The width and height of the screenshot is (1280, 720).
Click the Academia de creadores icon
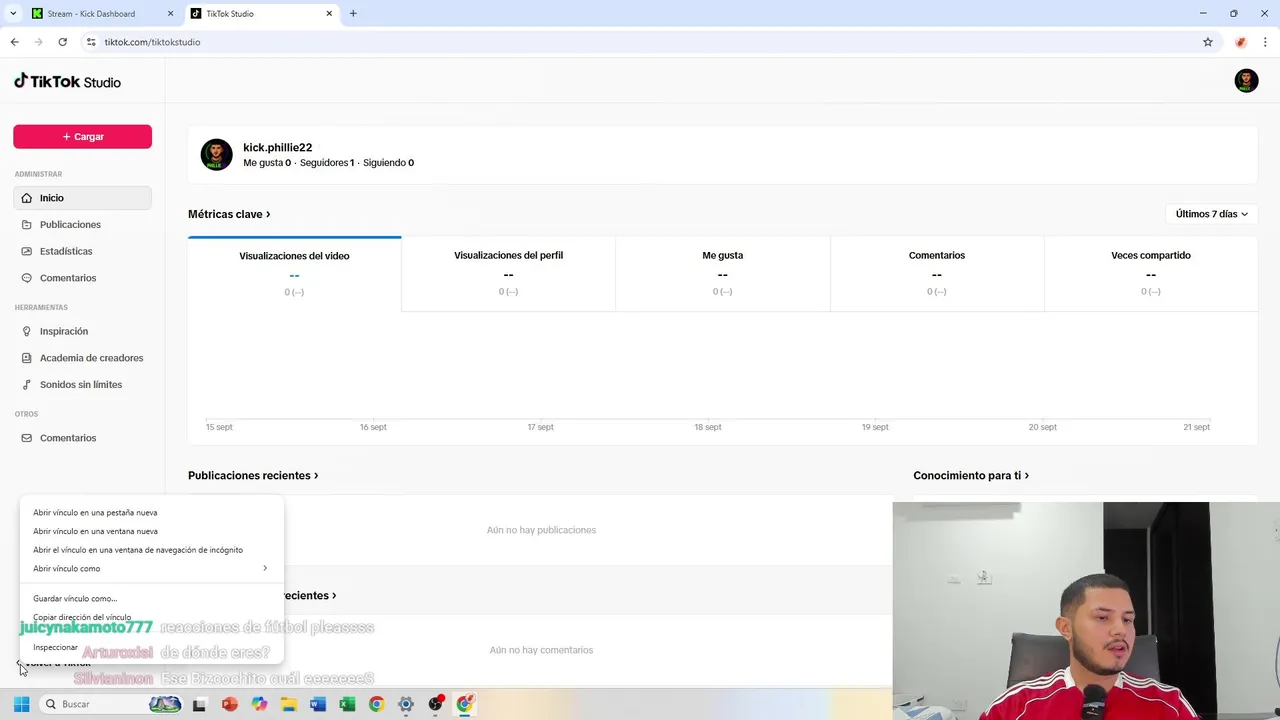tap(27, 358)
